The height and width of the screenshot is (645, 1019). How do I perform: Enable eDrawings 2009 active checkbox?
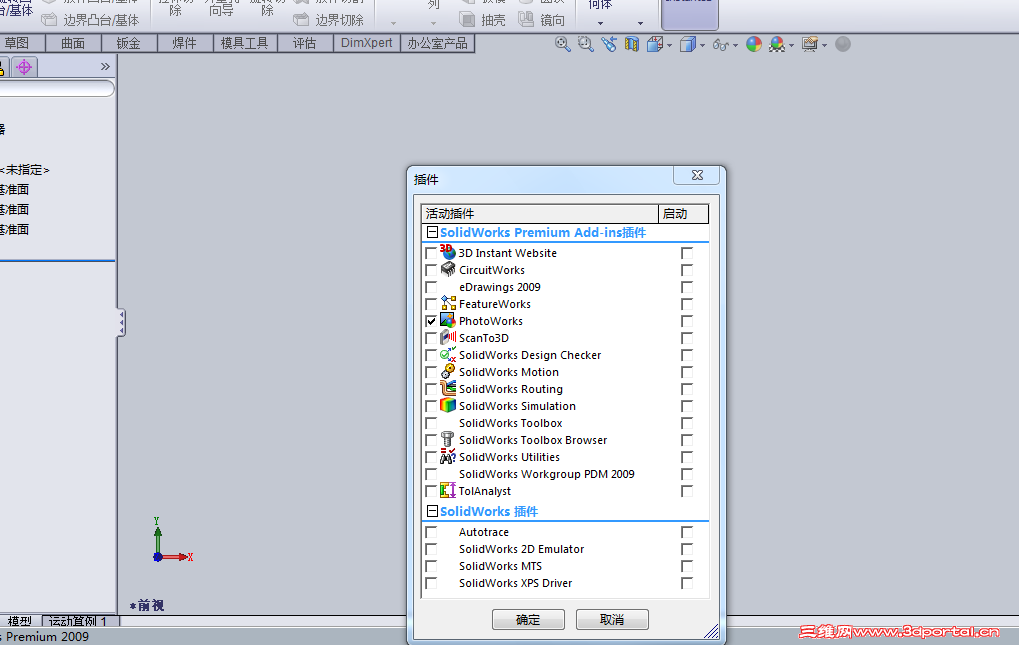[x=431, y=287]
